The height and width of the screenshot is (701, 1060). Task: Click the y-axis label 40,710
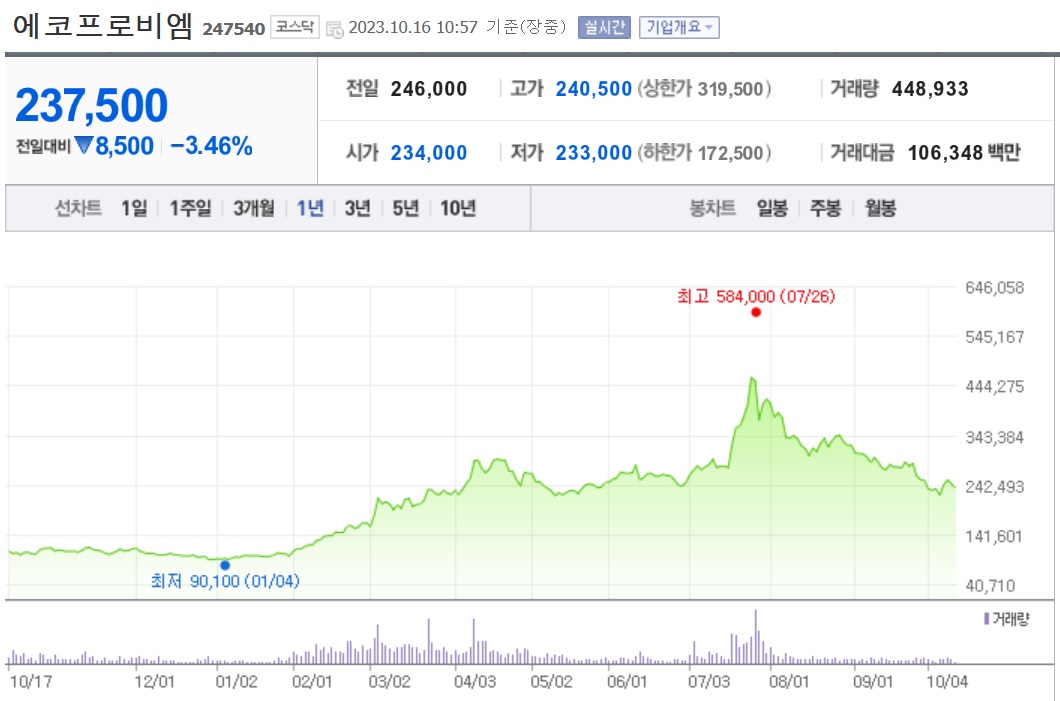tap(990, 585)
